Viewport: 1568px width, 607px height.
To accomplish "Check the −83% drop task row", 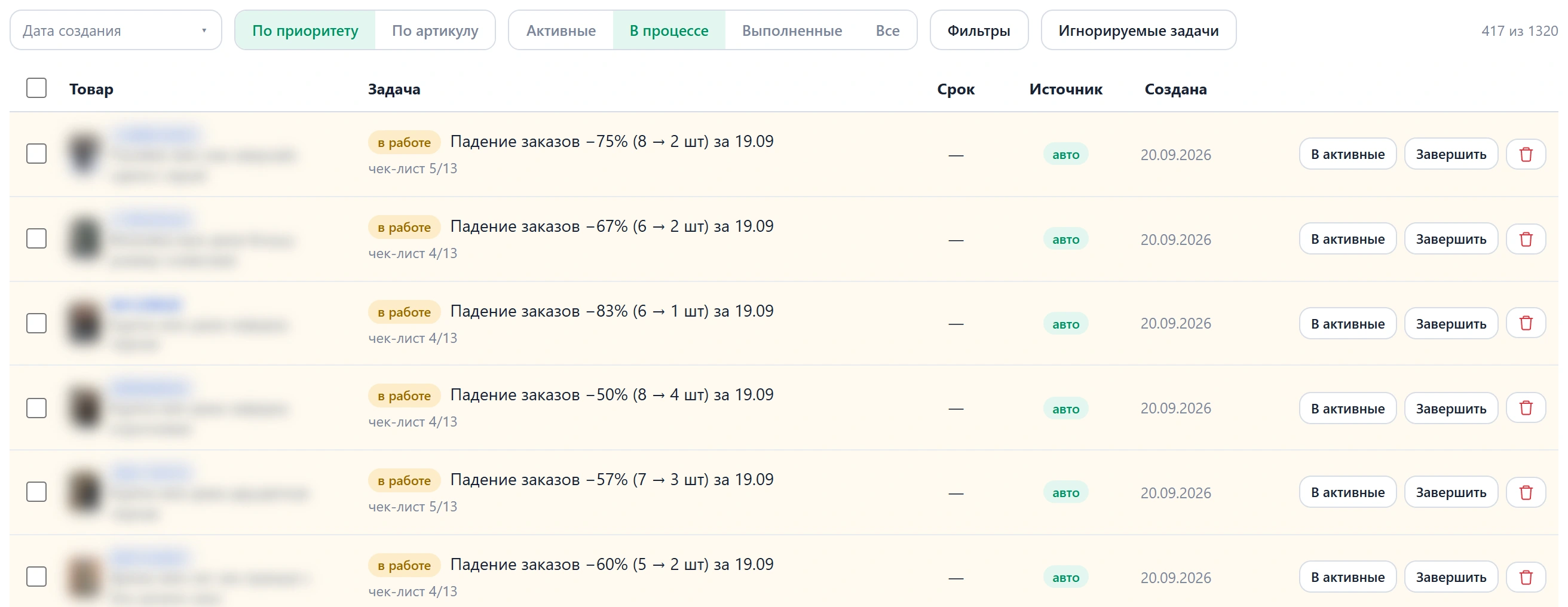I will [x=36, y=323].
